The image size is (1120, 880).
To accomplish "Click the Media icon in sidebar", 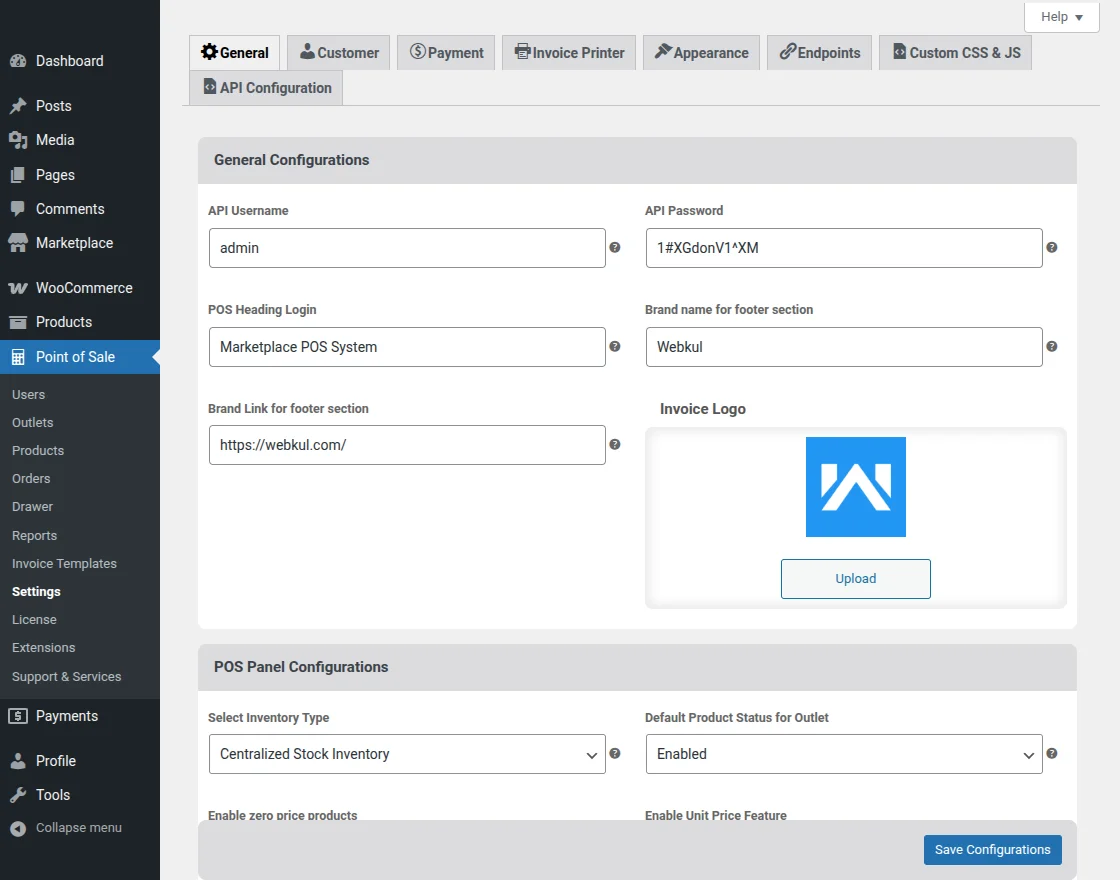I will 18,140.
